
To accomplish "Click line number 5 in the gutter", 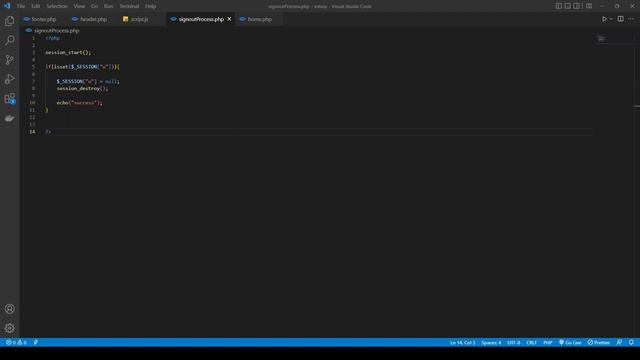I will (33, 67).
